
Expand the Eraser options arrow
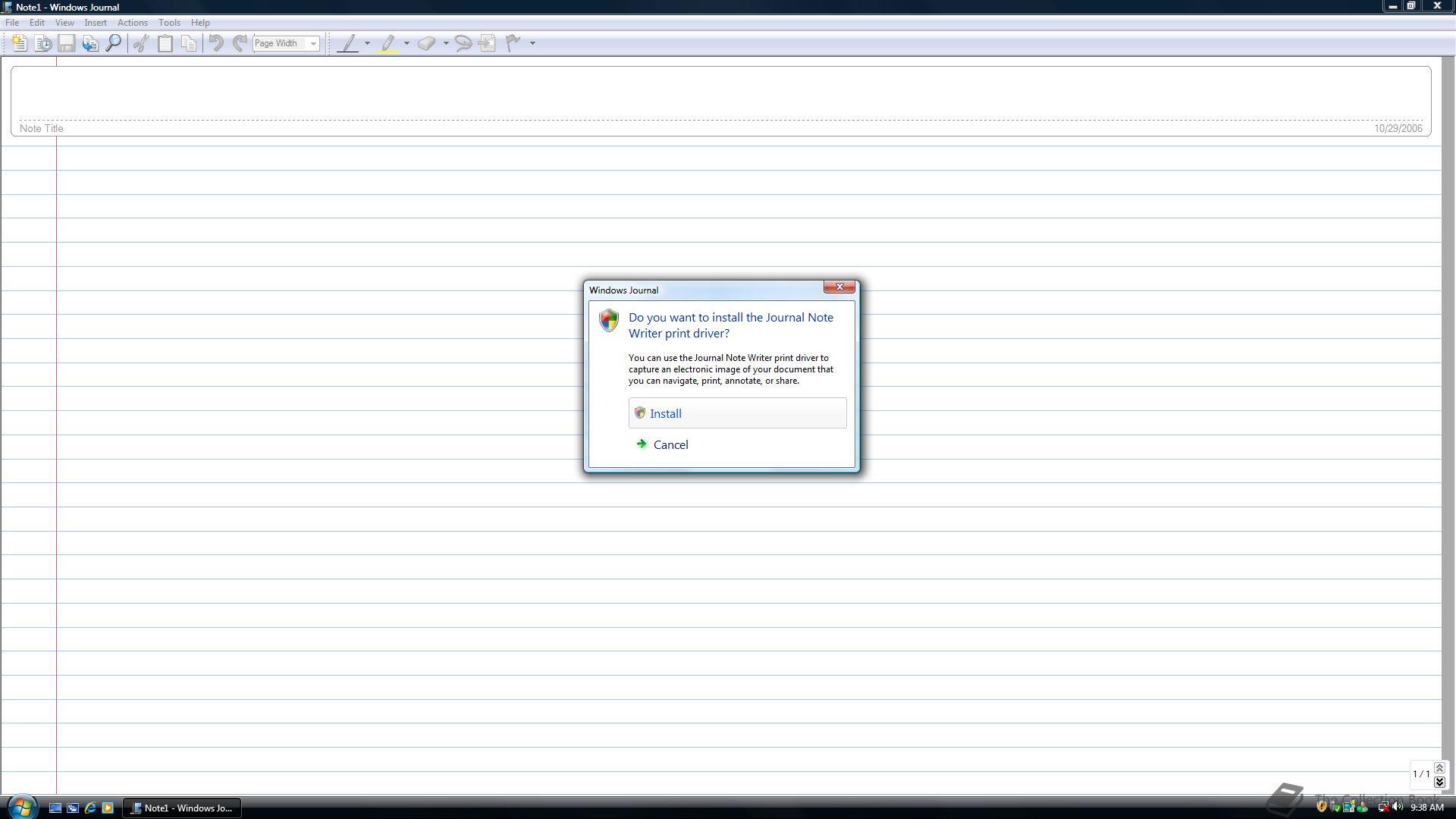point(446,43)
